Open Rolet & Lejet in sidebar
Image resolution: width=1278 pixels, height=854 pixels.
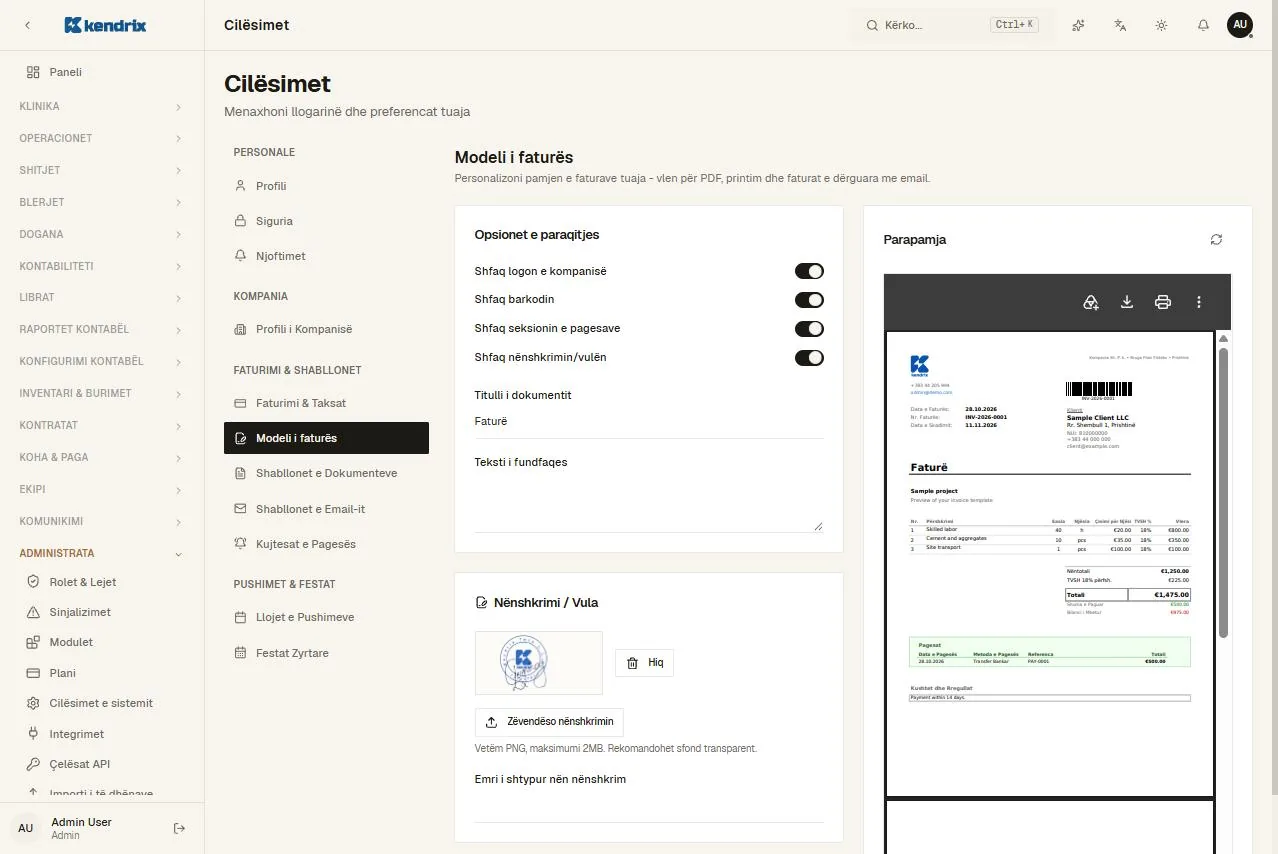point(102,582)
